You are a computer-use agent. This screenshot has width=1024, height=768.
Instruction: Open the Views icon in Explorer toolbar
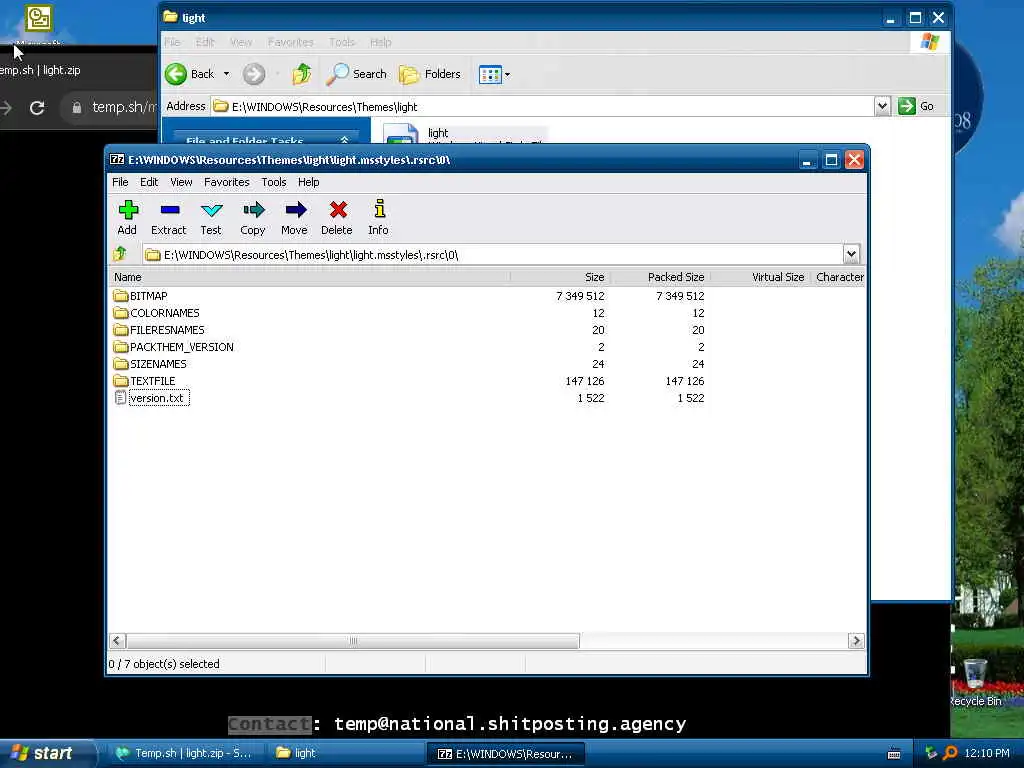tap(490, 74)
